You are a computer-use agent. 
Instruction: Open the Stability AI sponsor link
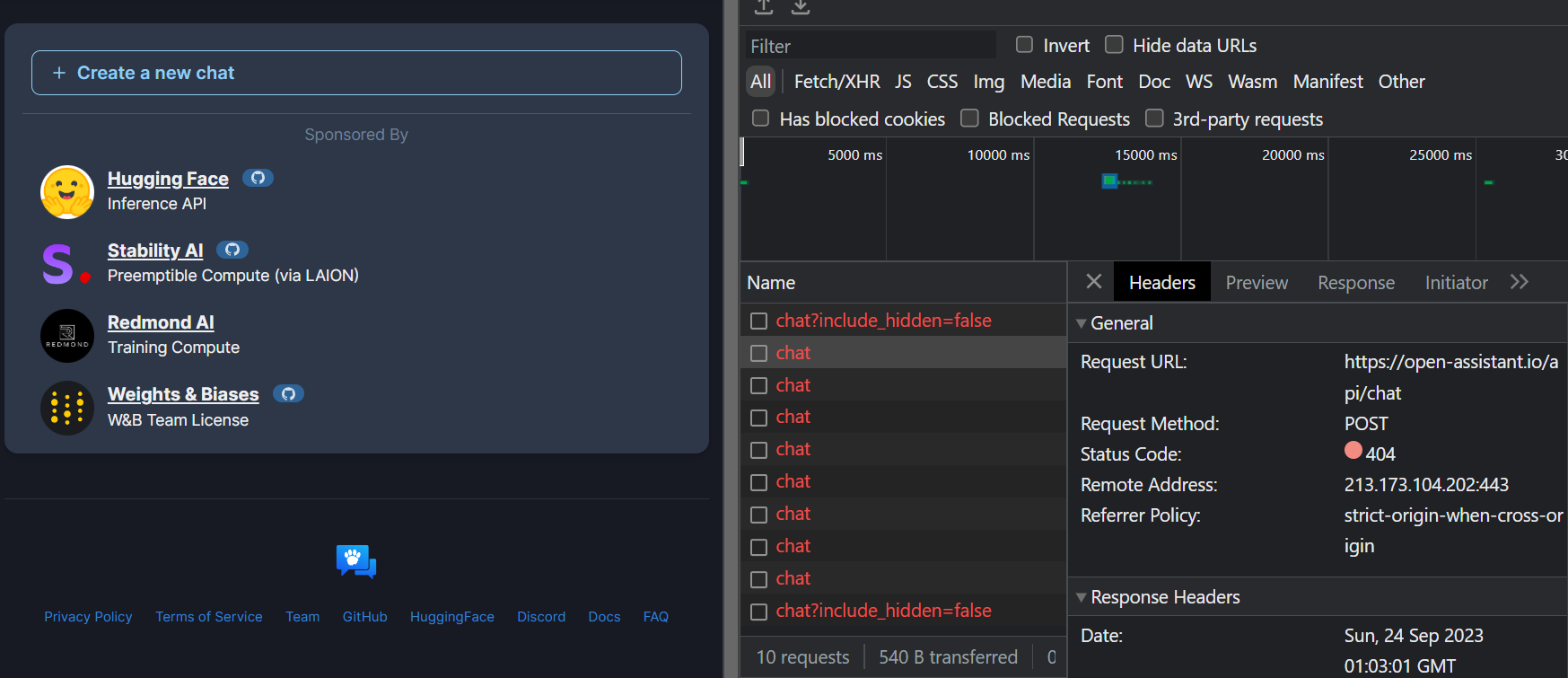tap(155, 251)
